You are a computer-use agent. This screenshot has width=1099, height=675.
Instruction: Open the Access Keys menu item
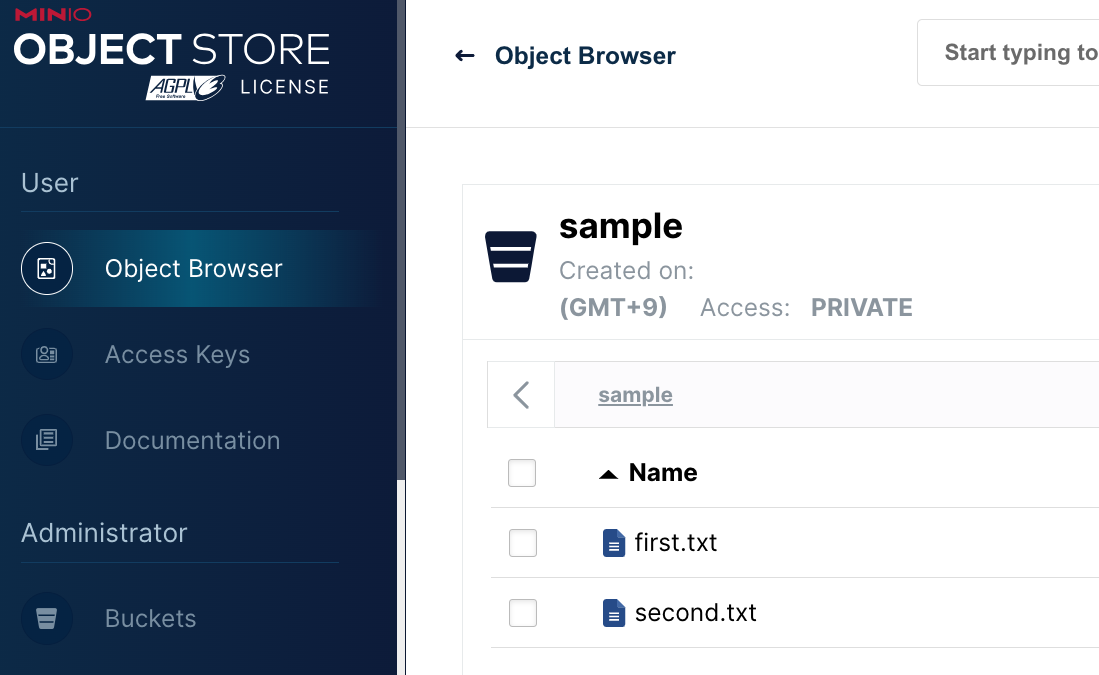tap(177, 355)
